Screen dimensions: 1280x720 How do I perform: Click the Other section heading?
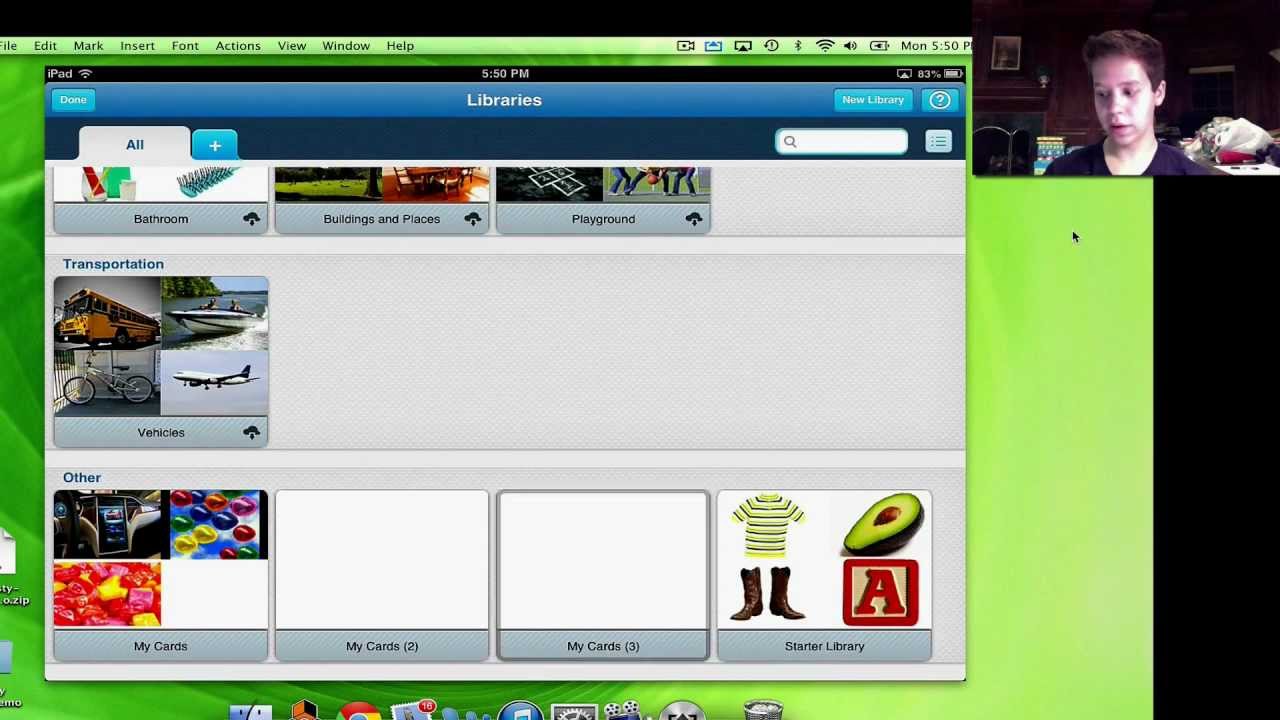tap(82, 478)
